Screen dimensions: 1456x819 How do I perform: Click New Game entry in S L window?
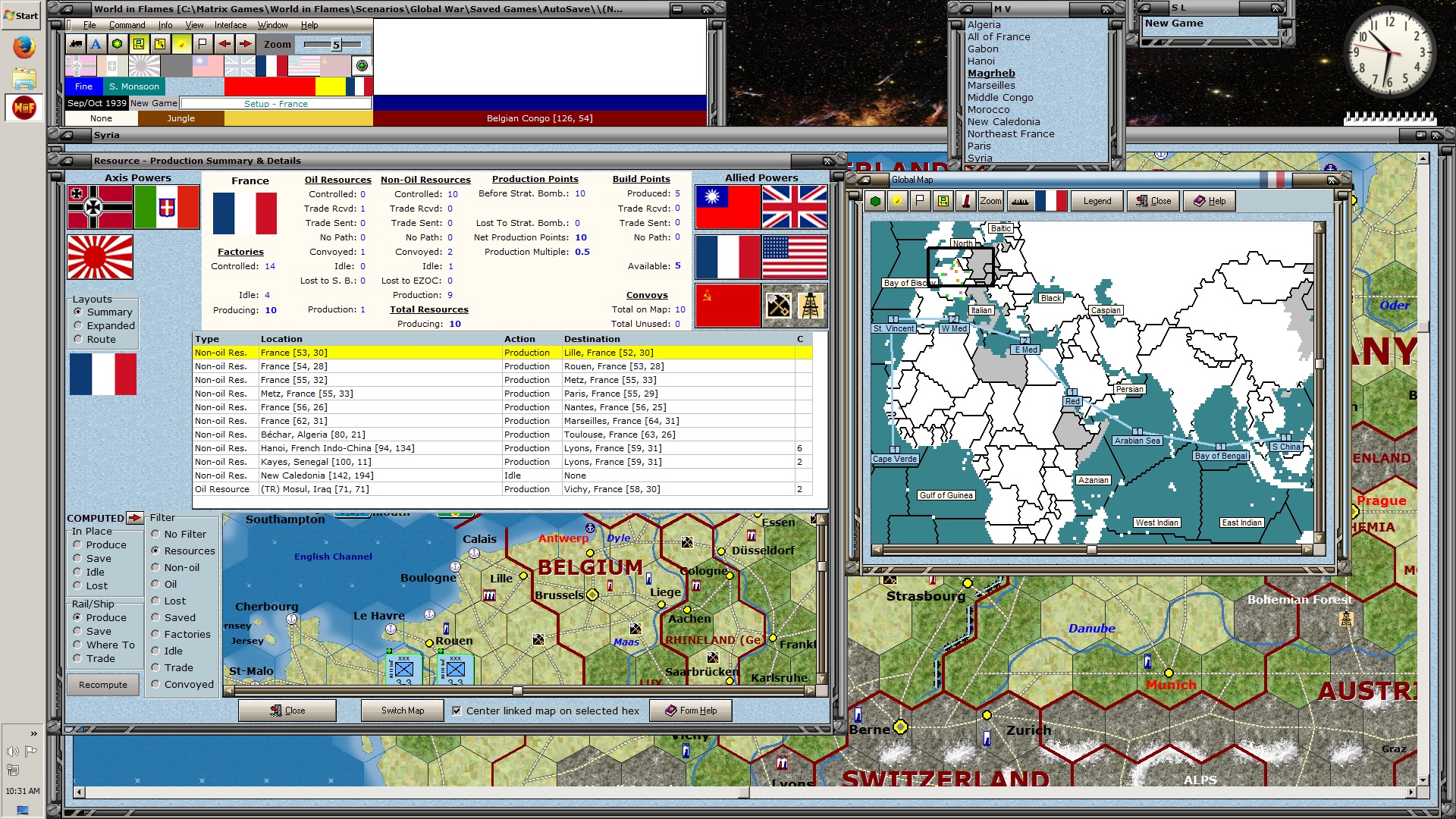point(1174,24)
